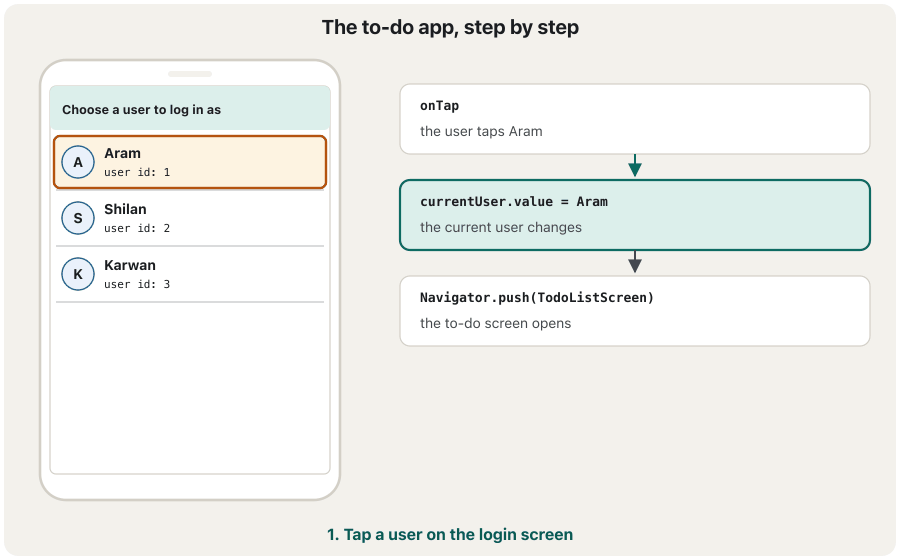
Task: Click 'the to-do screen opens' description
Action: (x=495, y=324)
